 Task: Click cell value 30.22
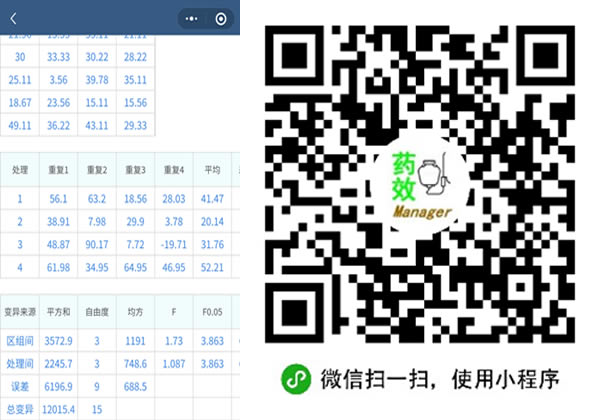(x=97, y=57)
